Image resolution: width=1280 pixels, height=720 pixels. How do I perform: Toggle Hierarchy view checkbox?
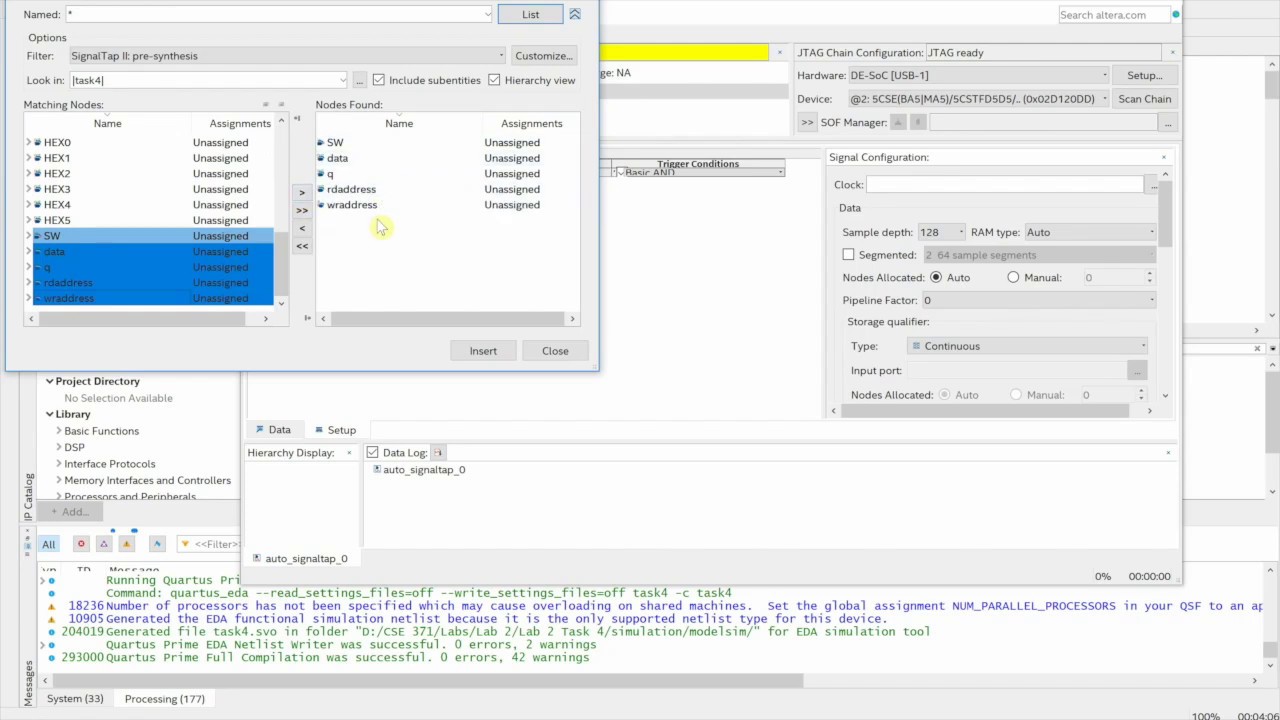(494, 80)
